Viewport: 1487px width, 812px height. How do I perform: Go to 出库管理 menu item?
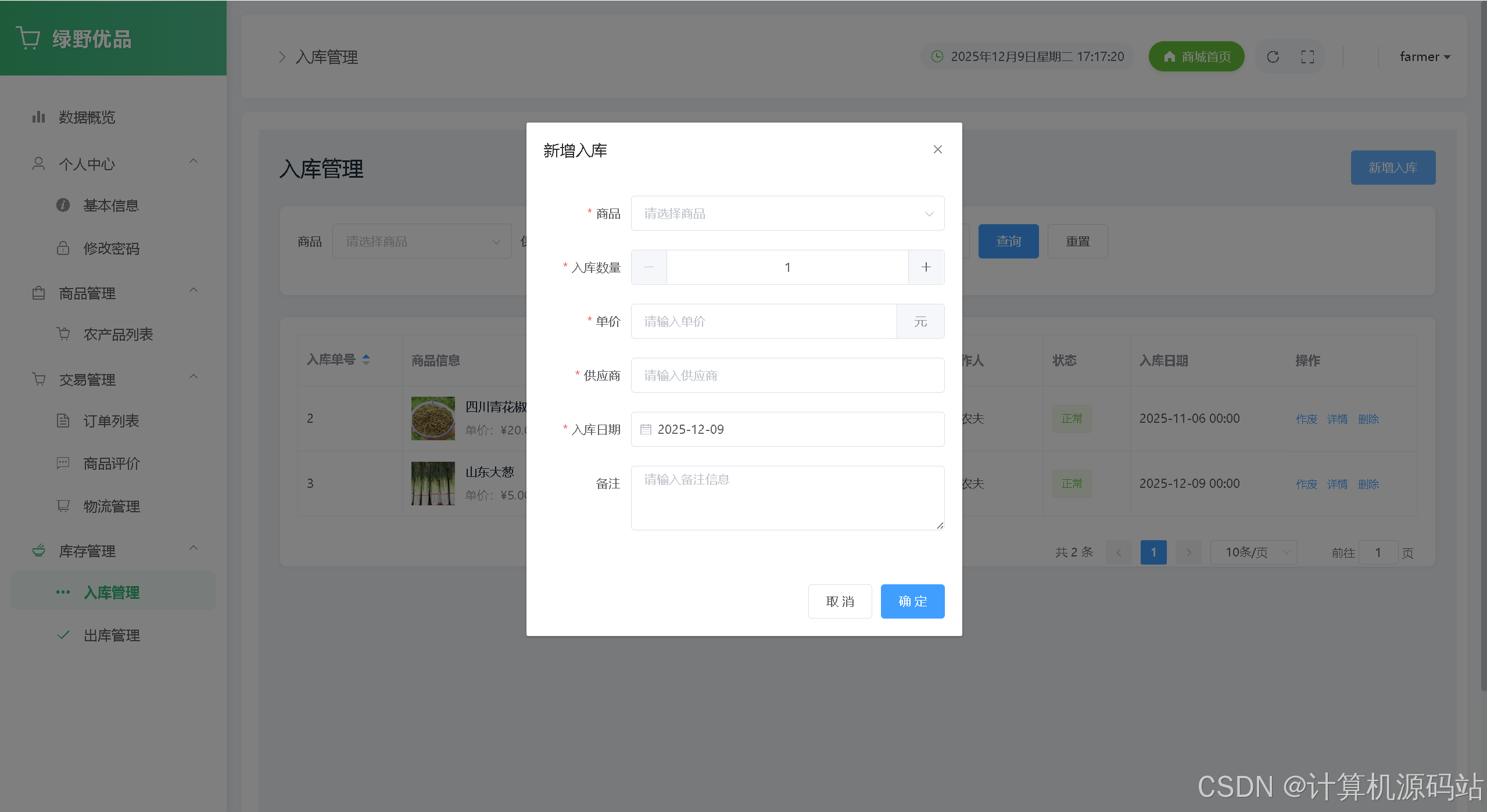tap(112, 635)
